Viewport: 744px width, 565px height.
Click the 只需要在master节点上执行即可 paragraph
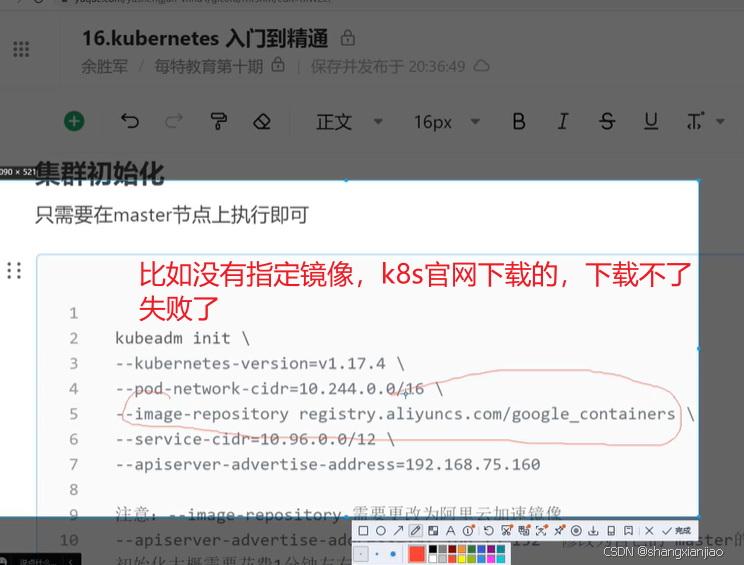point(172,215)
